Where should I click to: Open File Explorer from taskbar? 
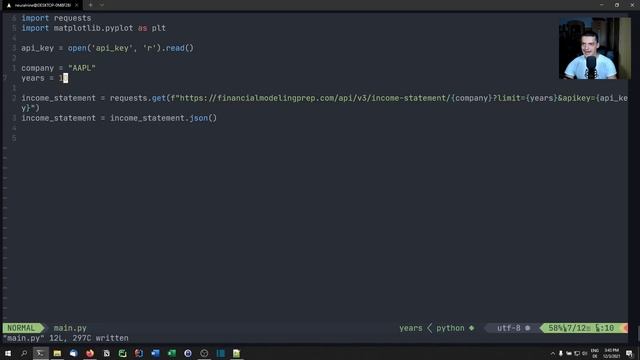point(57,353)
